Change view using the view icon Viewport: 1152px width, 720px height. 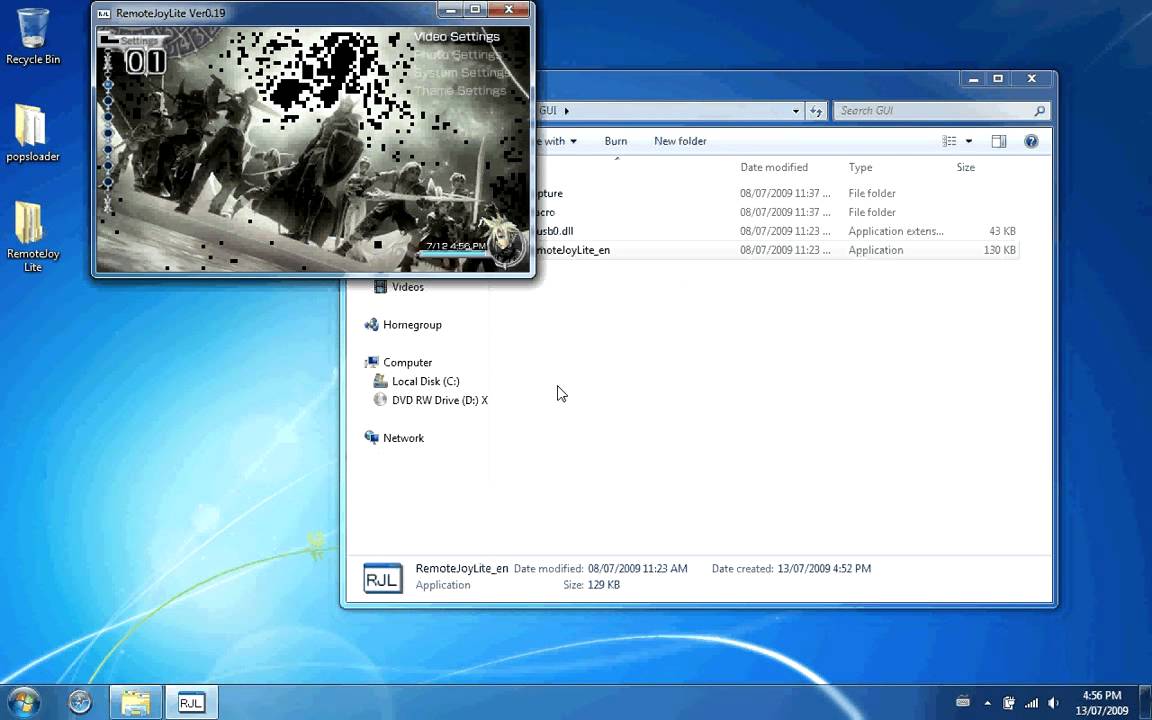tap(949, 141)
